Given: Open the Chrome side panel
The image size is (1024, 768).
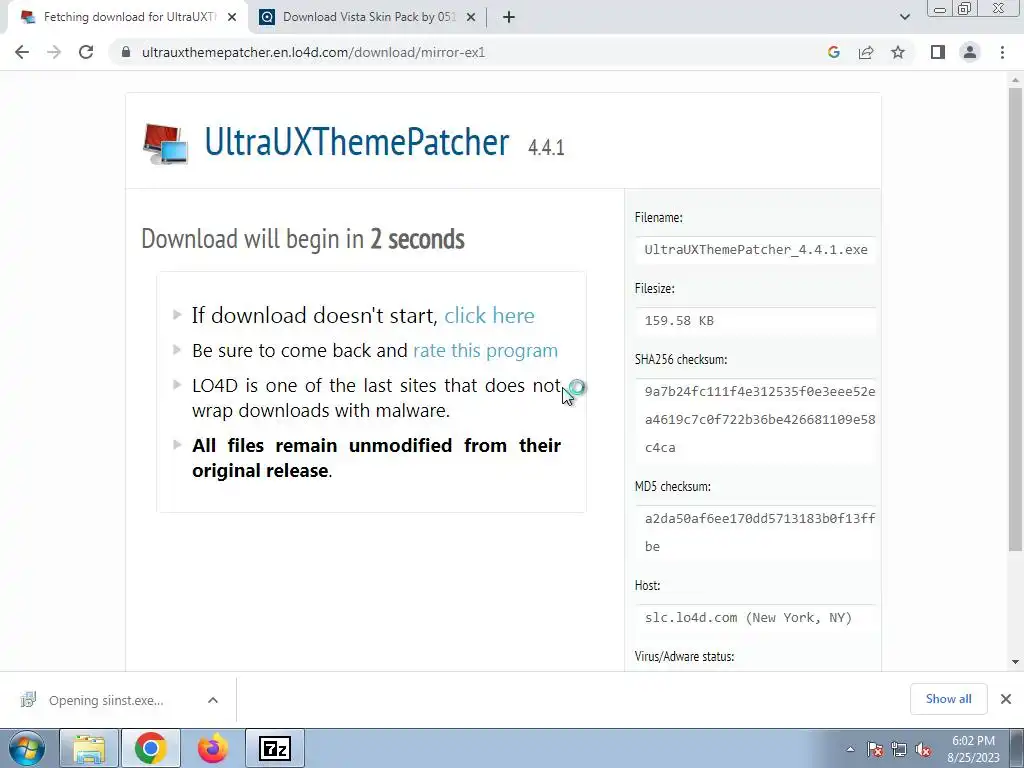Looking at the screenshot, I should [938, 52].
